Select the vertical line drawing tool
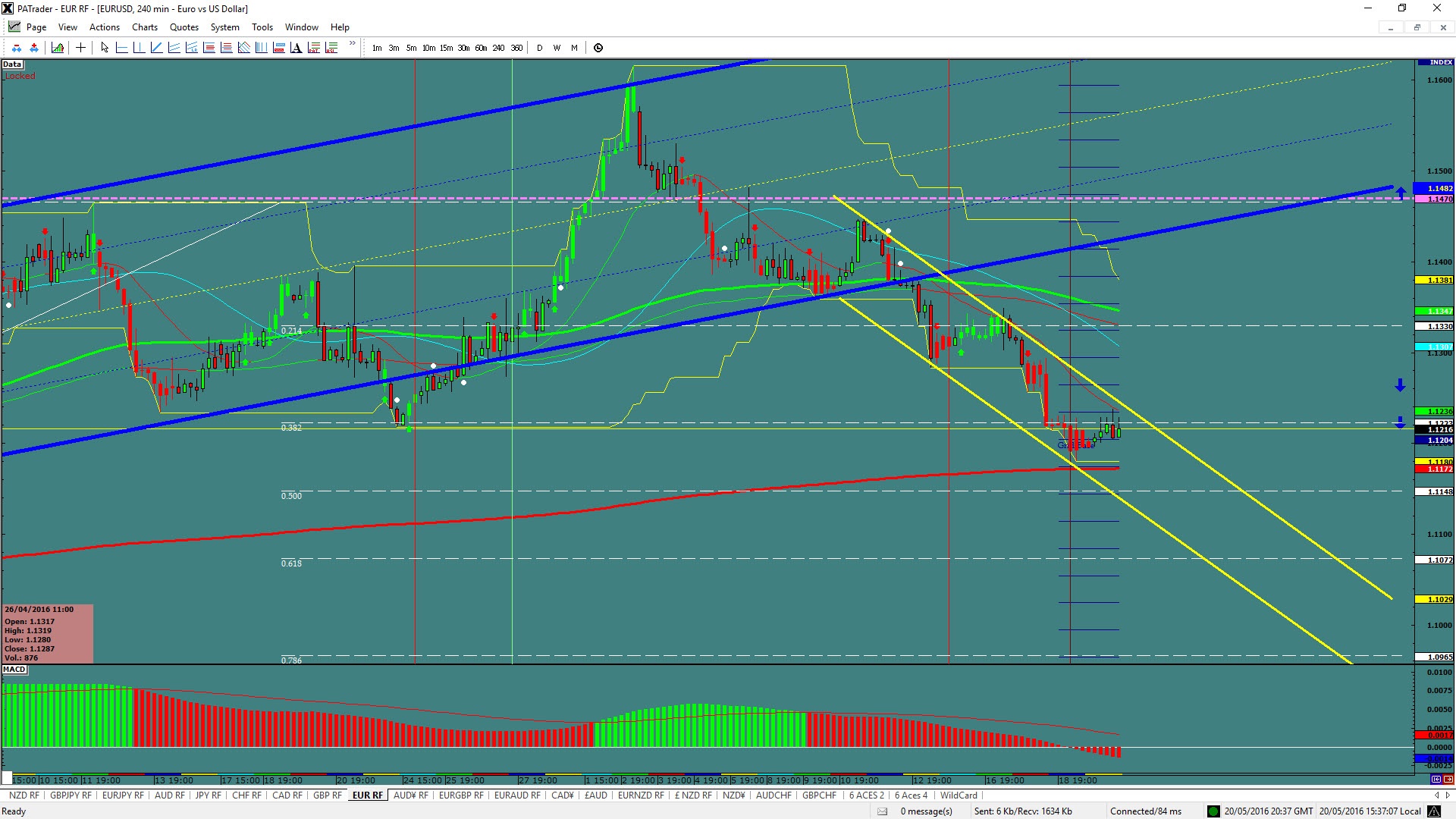 tap(139, 48)
